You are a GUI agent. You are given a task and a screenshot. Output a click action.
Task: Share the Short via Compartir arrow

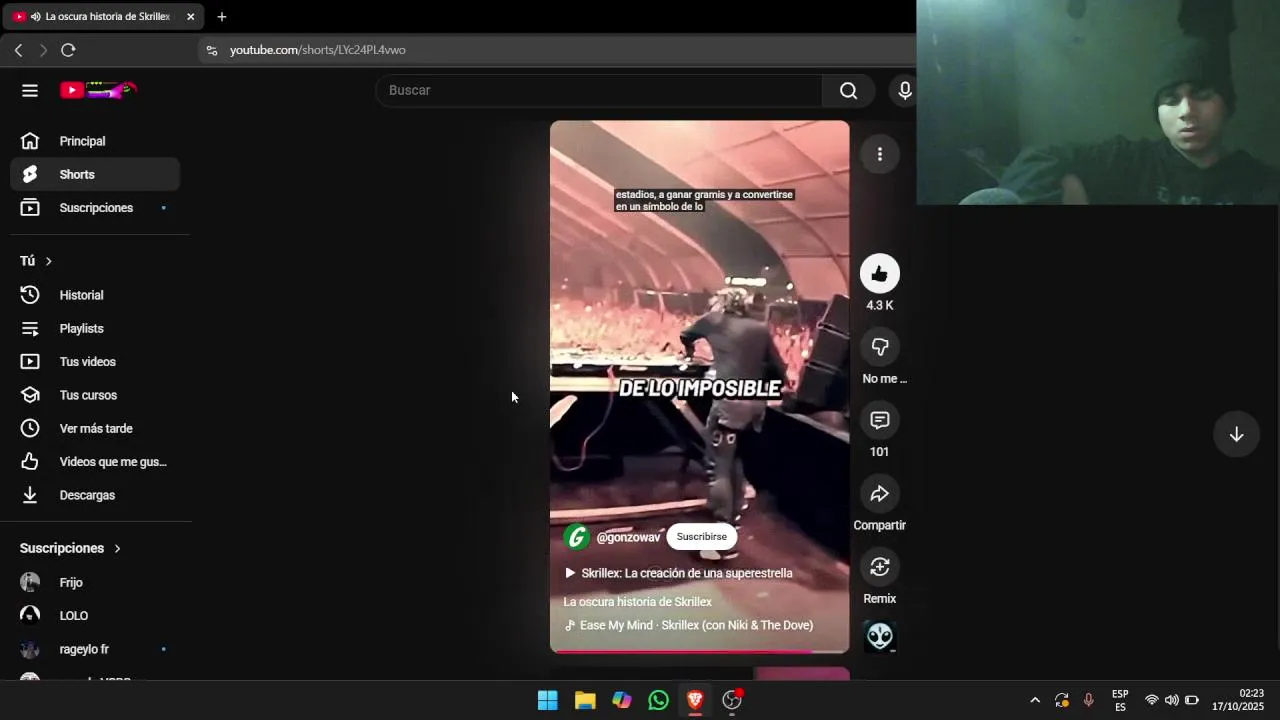point(880,494)
